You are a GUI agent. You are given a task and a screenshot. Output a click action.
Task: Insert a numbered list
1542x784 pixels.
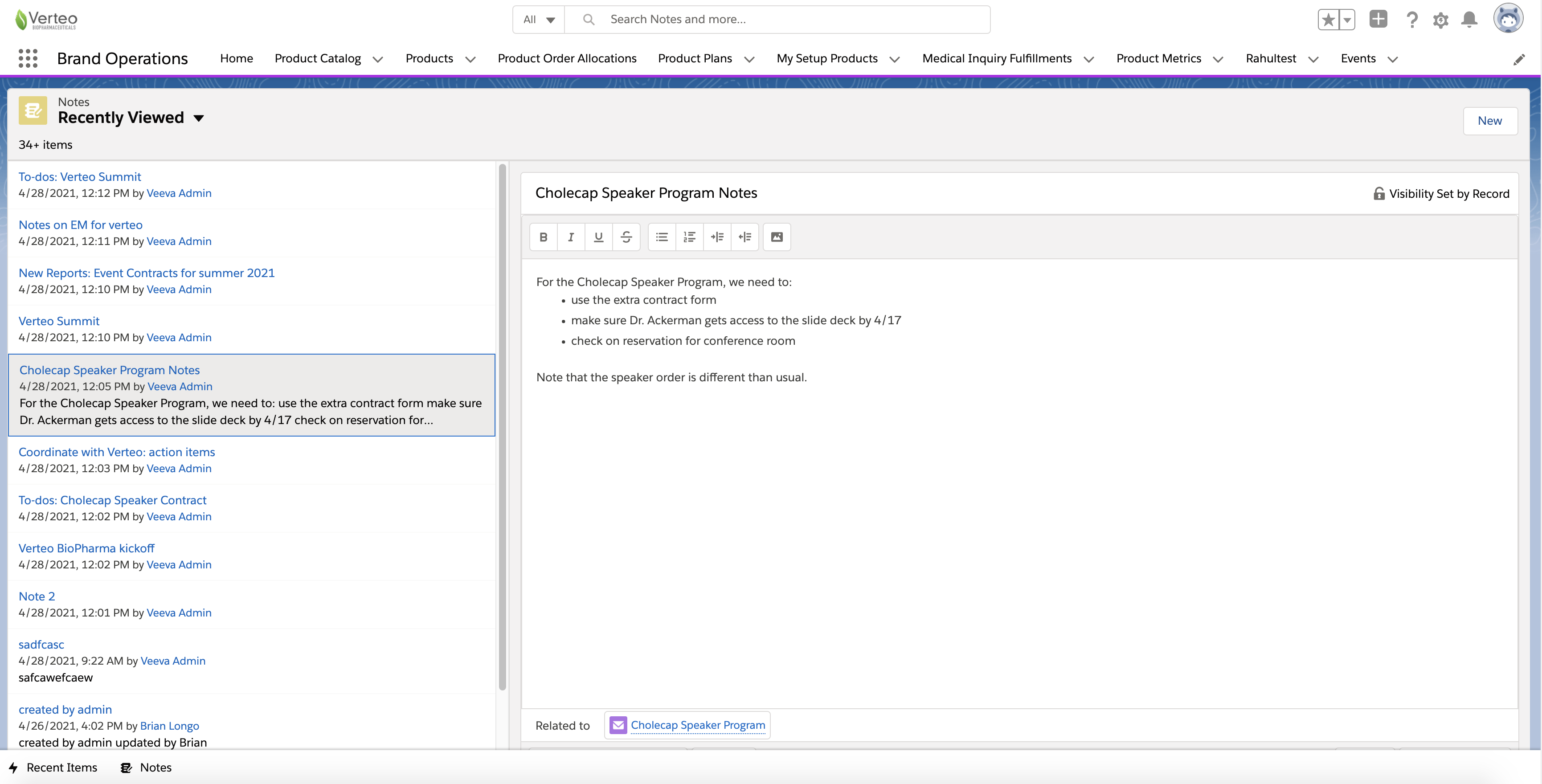689,237
